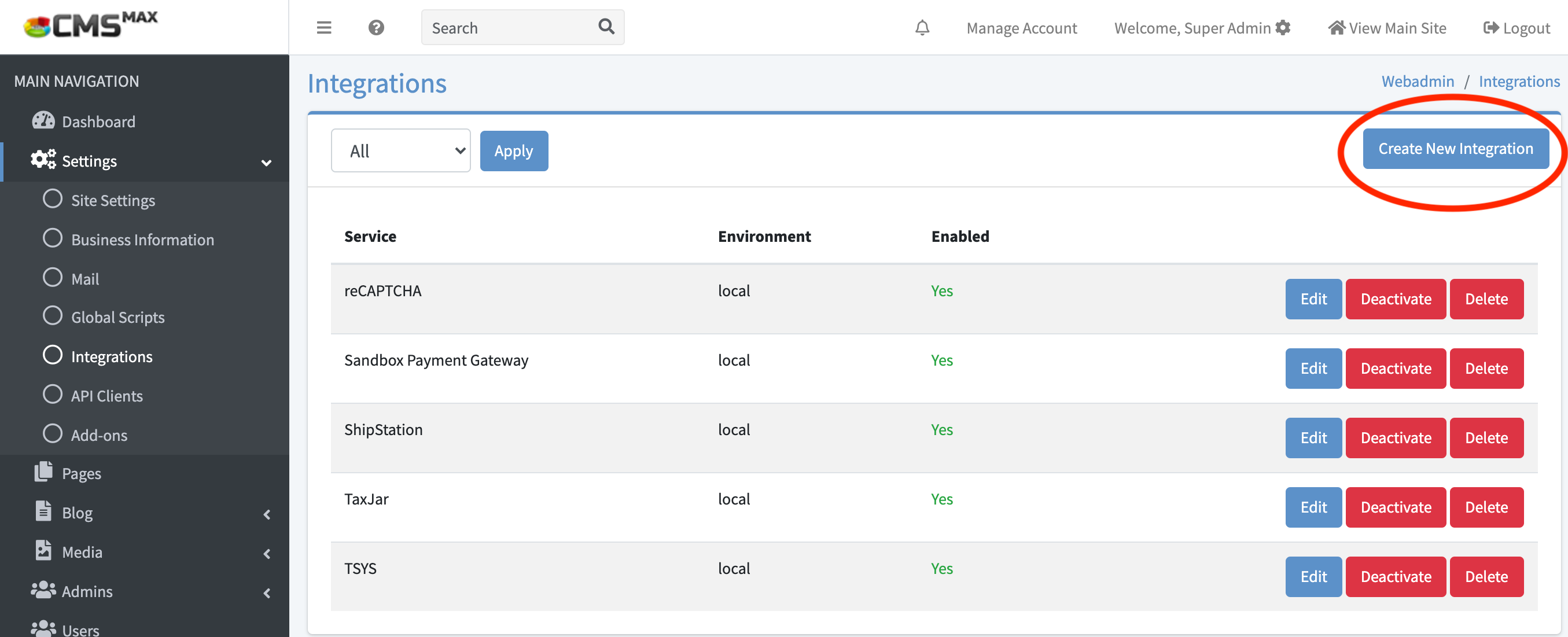The height and width of the screenshot is (637, 1568).
Task: Click the hamburger menu toggle icon
Action: pos(324,27)
